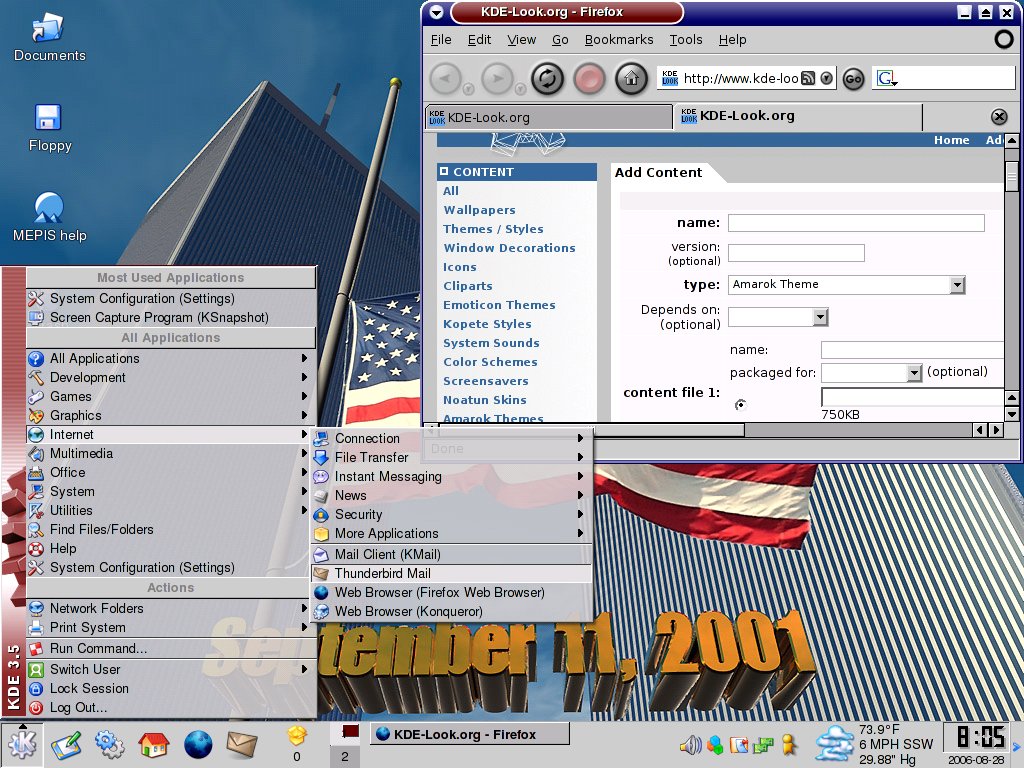Click the version input field
Screen dimensions: 1024x768
click(796, 253)
